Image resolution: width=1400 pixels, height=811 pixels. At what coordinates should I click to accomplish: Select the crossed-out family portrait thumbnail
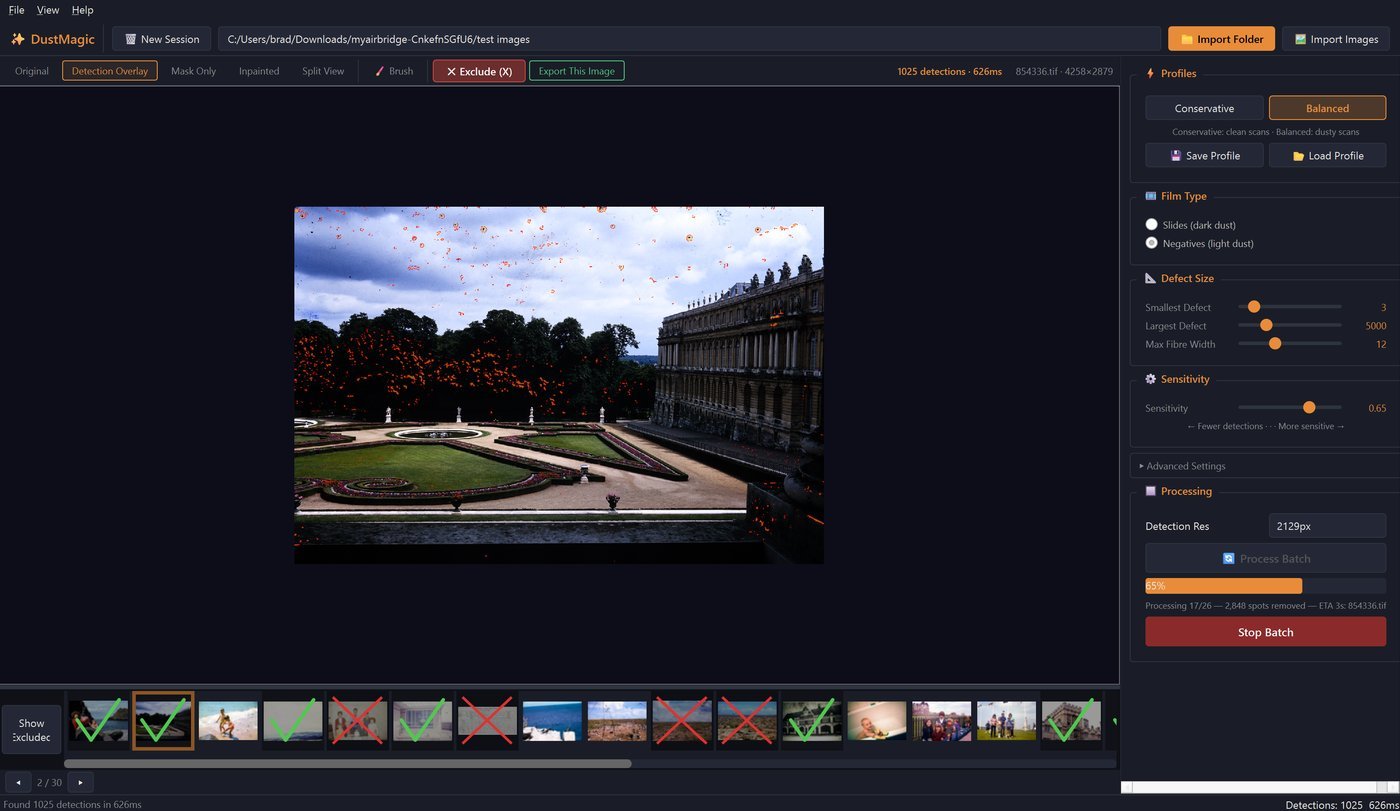(x=358, y=720)
